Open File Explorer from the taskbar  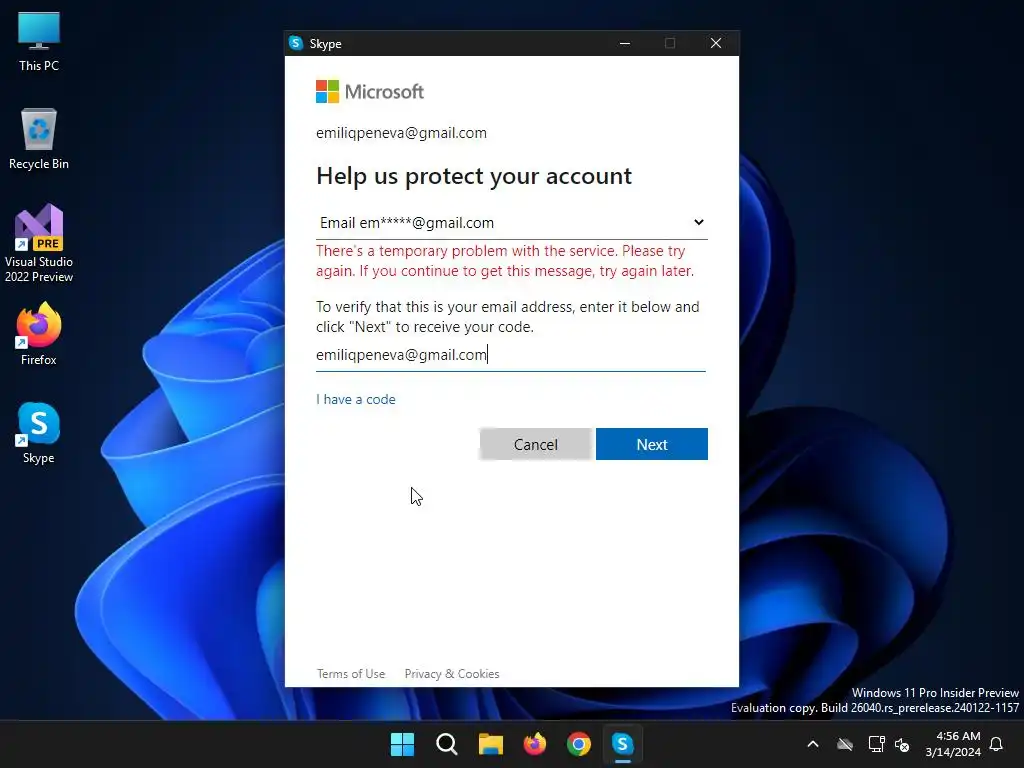[490, 744]
